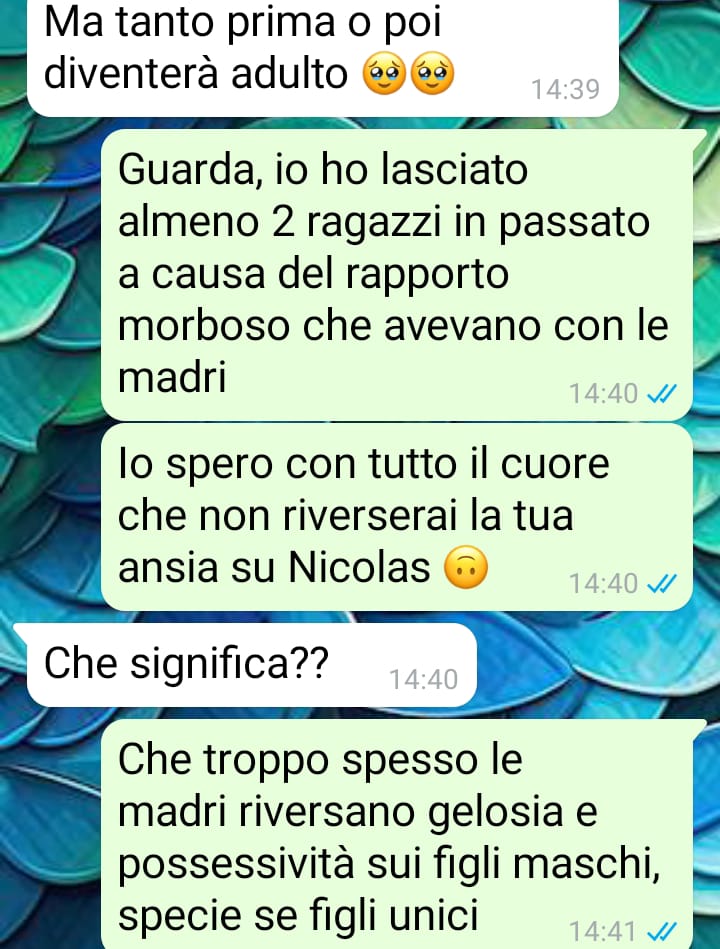
Task: Tap the words 'rapporto morboso' in the message
Action: 313,300
